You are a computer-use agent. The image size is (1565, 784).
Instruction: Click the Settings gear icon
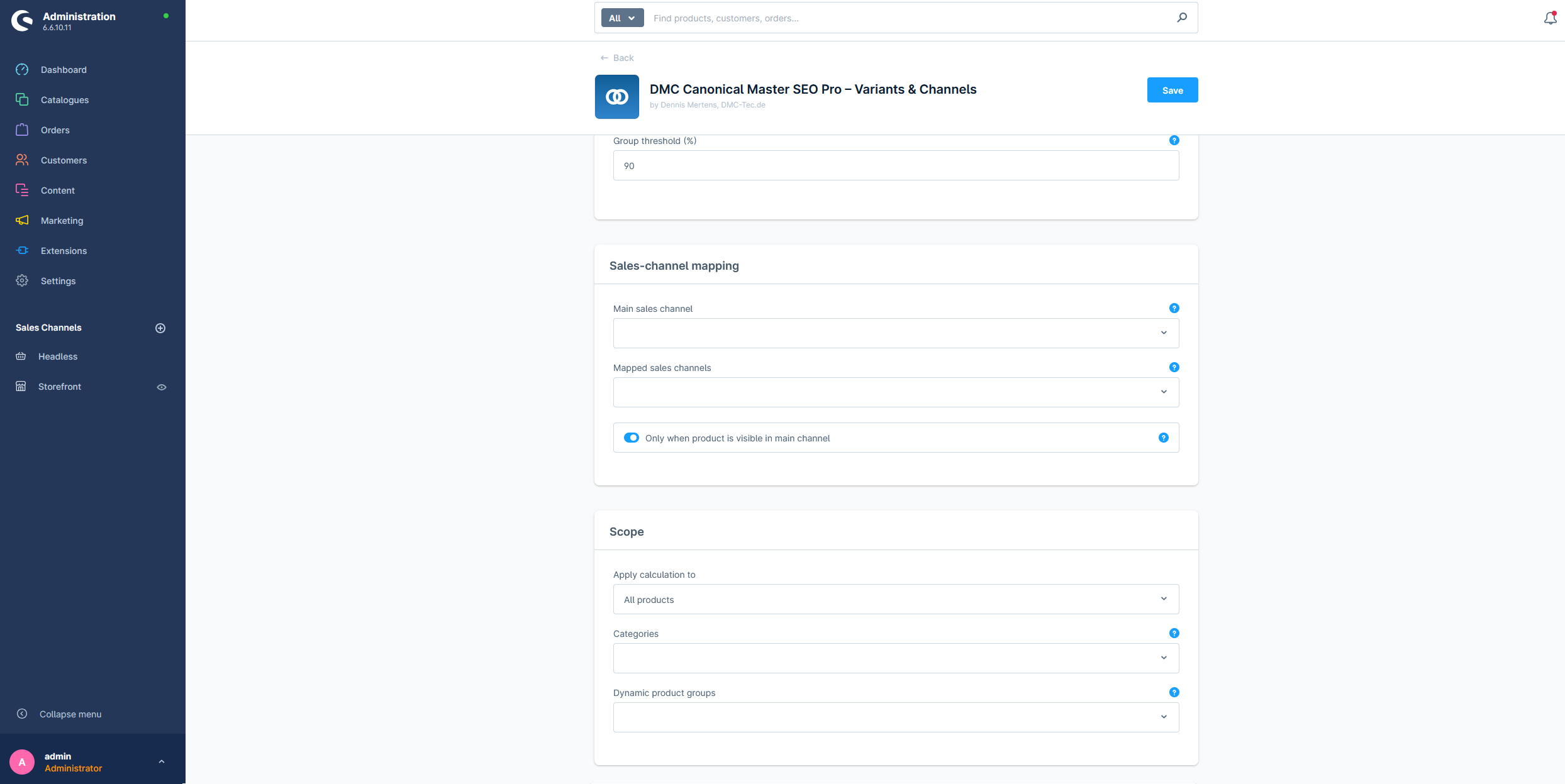point(22,280)
